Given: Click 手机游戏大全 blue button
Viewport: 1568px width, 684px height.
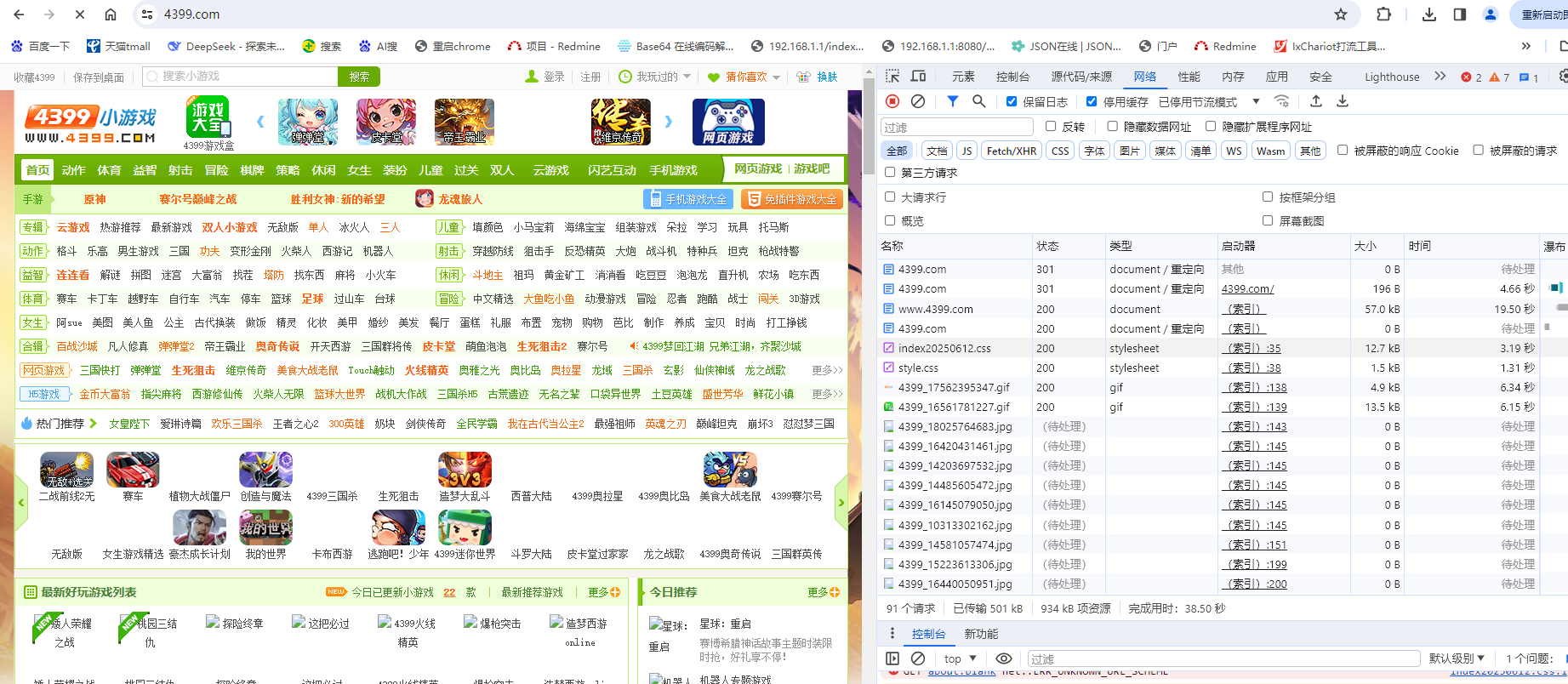Looking at the screenshot, I should pyautogui.click(x=688, y=199).
